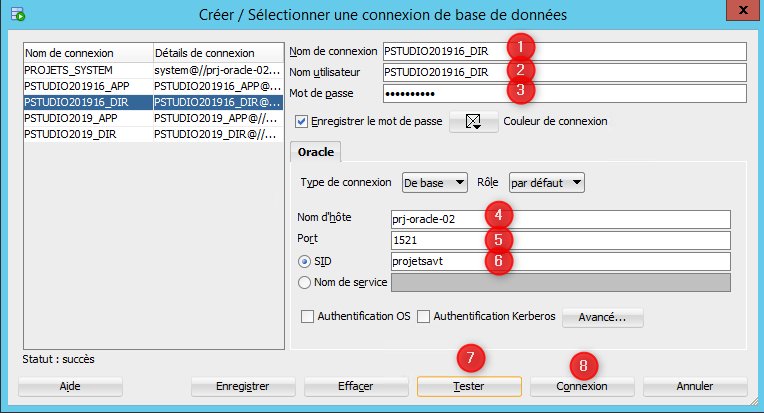Select the Nom de service radio button

click(x=305, y=282)
